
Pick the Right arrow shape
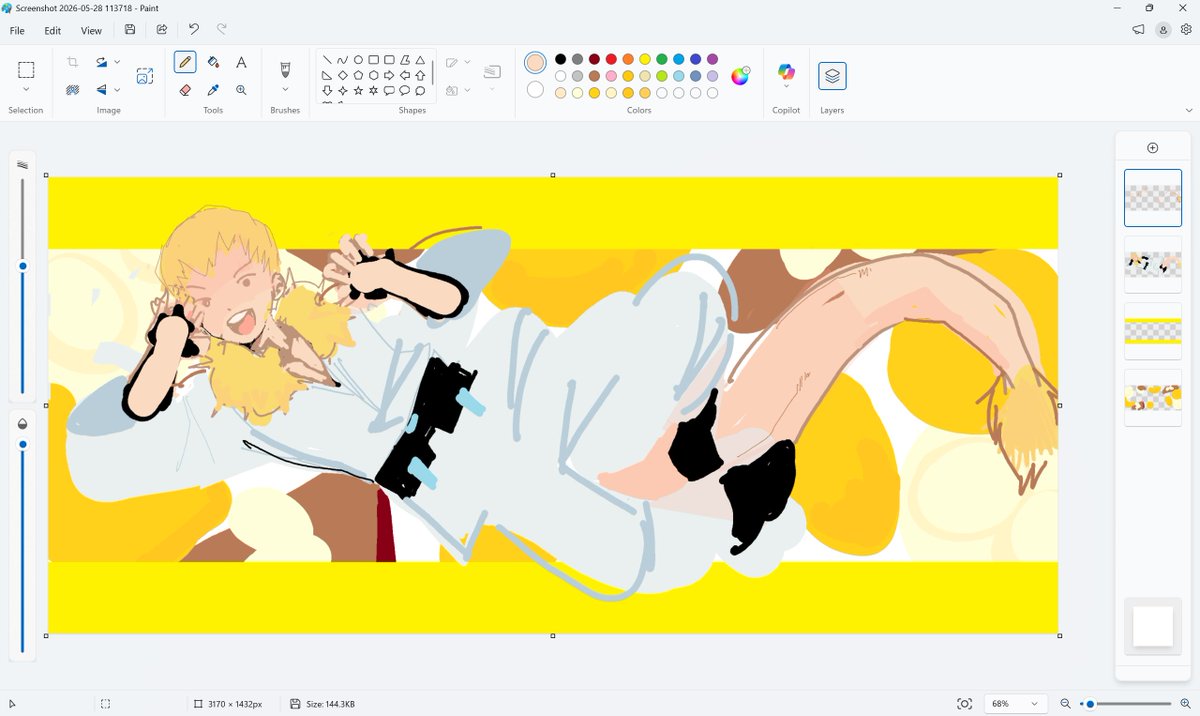point(389,75)
